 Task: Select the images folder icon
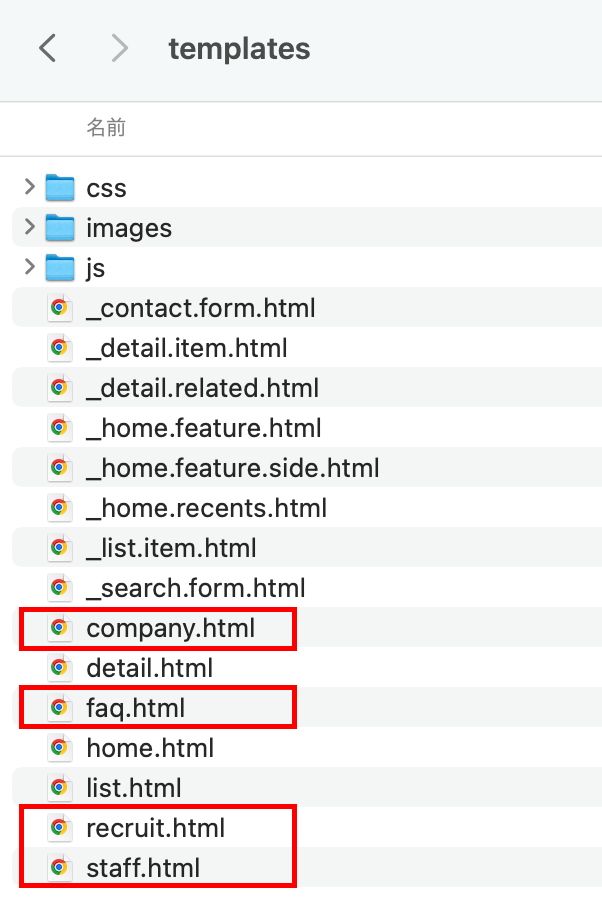point(60,228)
